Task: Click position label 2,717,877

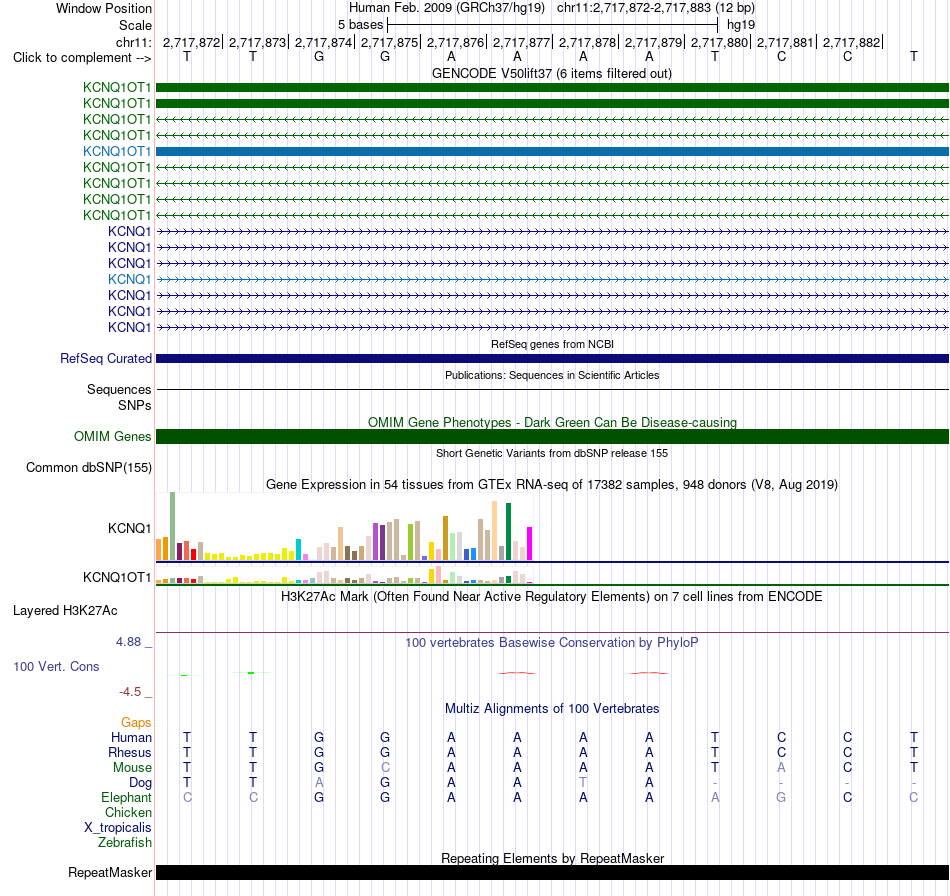Action: click(522, 42)
